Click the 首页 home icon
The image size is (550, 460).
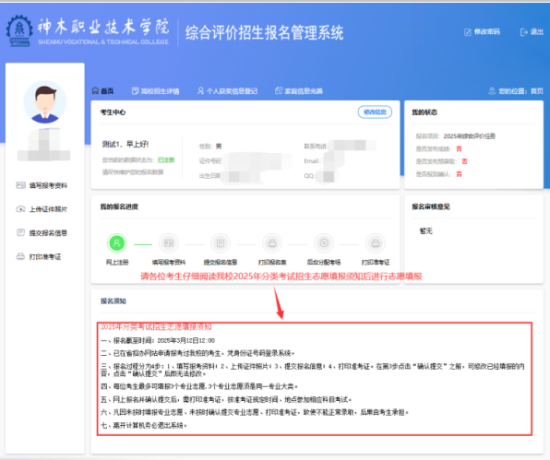(x=95, y=91)
